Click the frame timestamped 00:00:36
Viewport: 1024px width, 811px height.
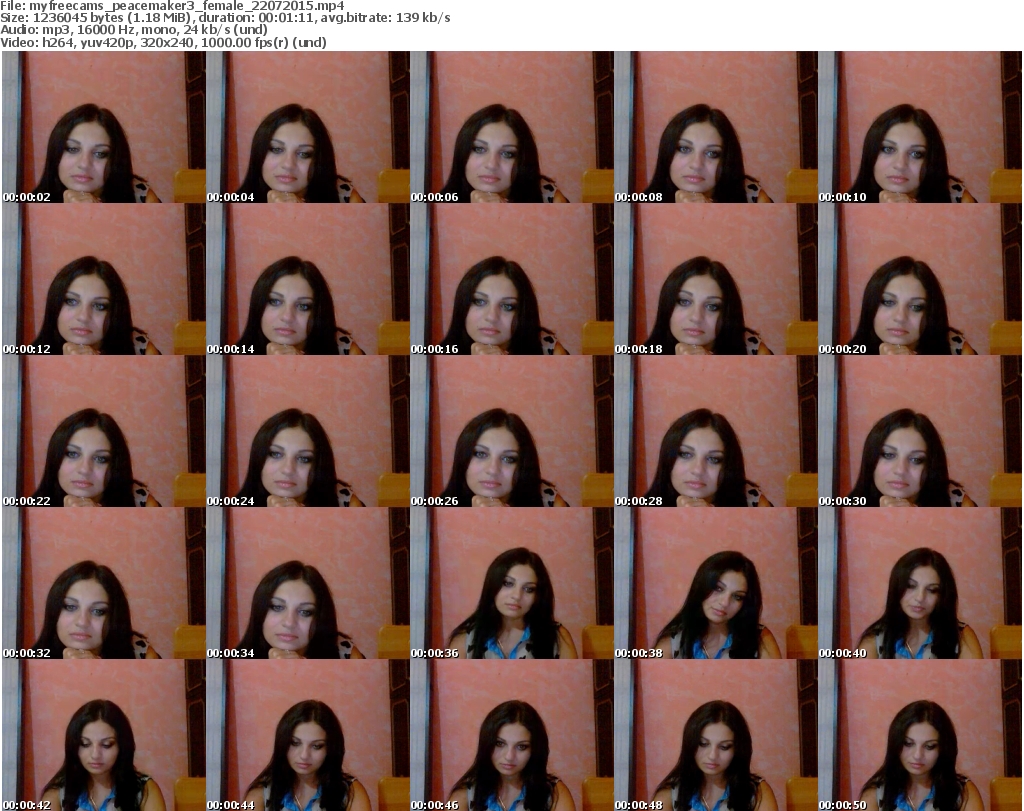point(512,584)
